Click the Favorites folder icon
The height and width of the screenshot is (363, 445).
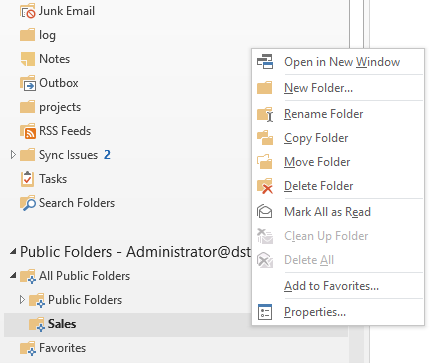coord(28,348)
